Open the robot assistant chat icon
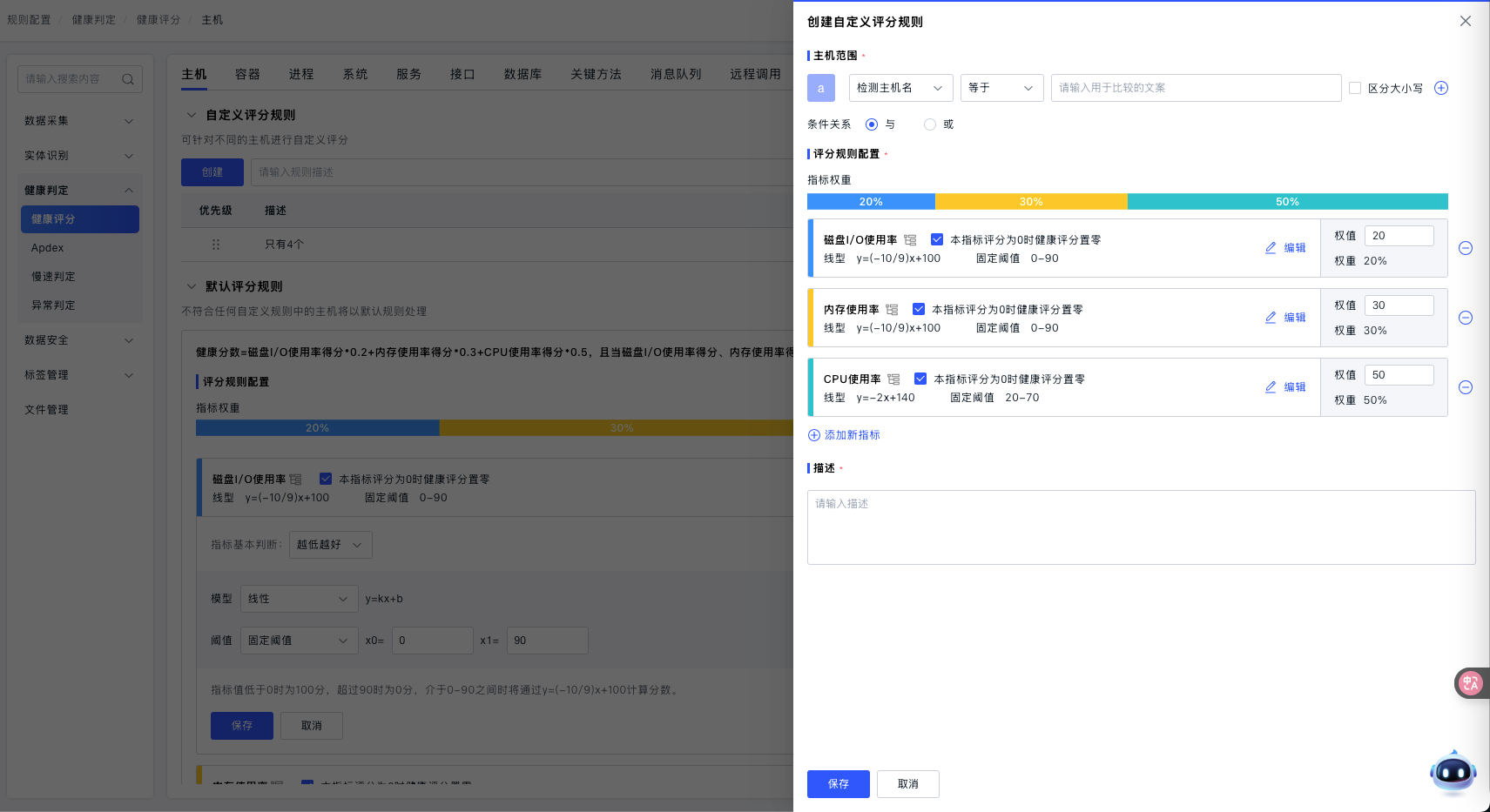1490x812 pixels. pos(1453,771)
